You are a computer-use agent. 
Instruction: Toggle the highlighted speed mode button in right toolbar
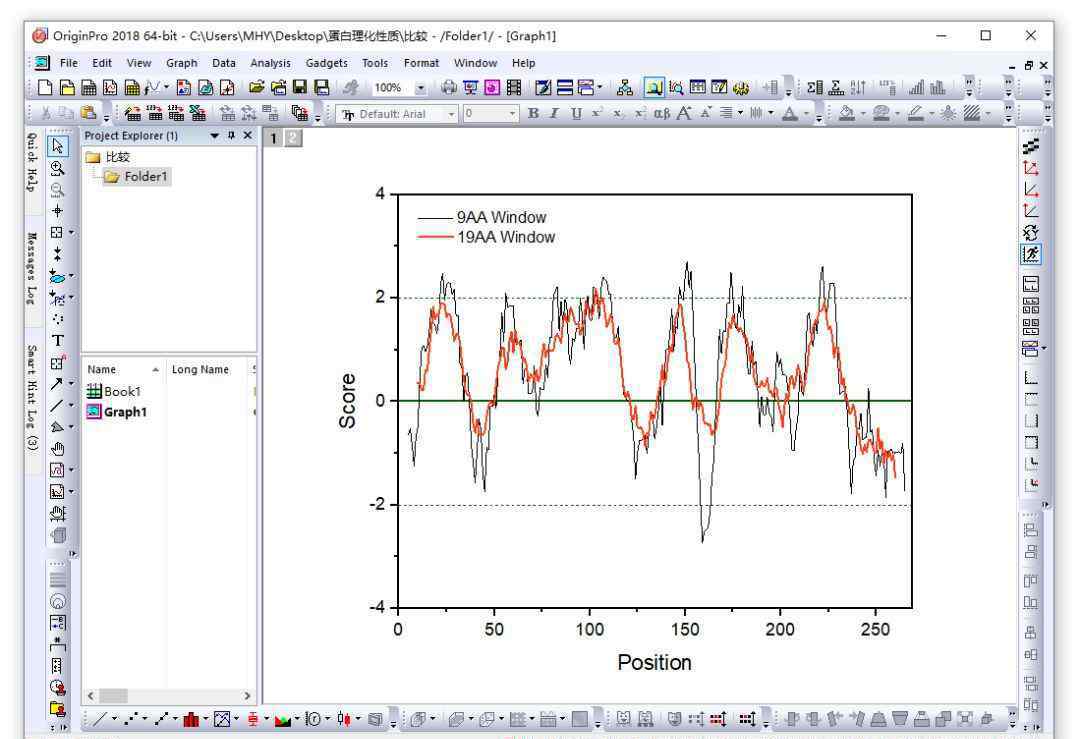click(x=1030, y=254)
